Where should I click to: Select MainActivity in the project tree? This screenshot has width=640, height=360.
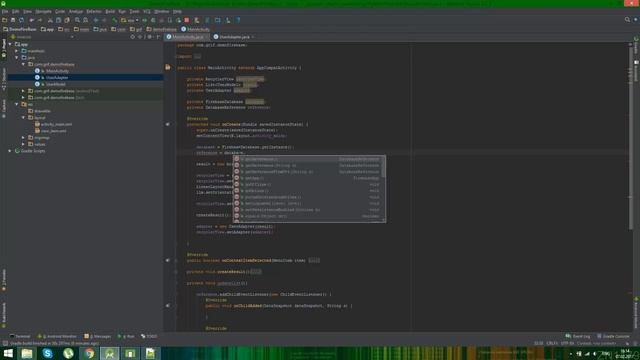coord(57,71)
